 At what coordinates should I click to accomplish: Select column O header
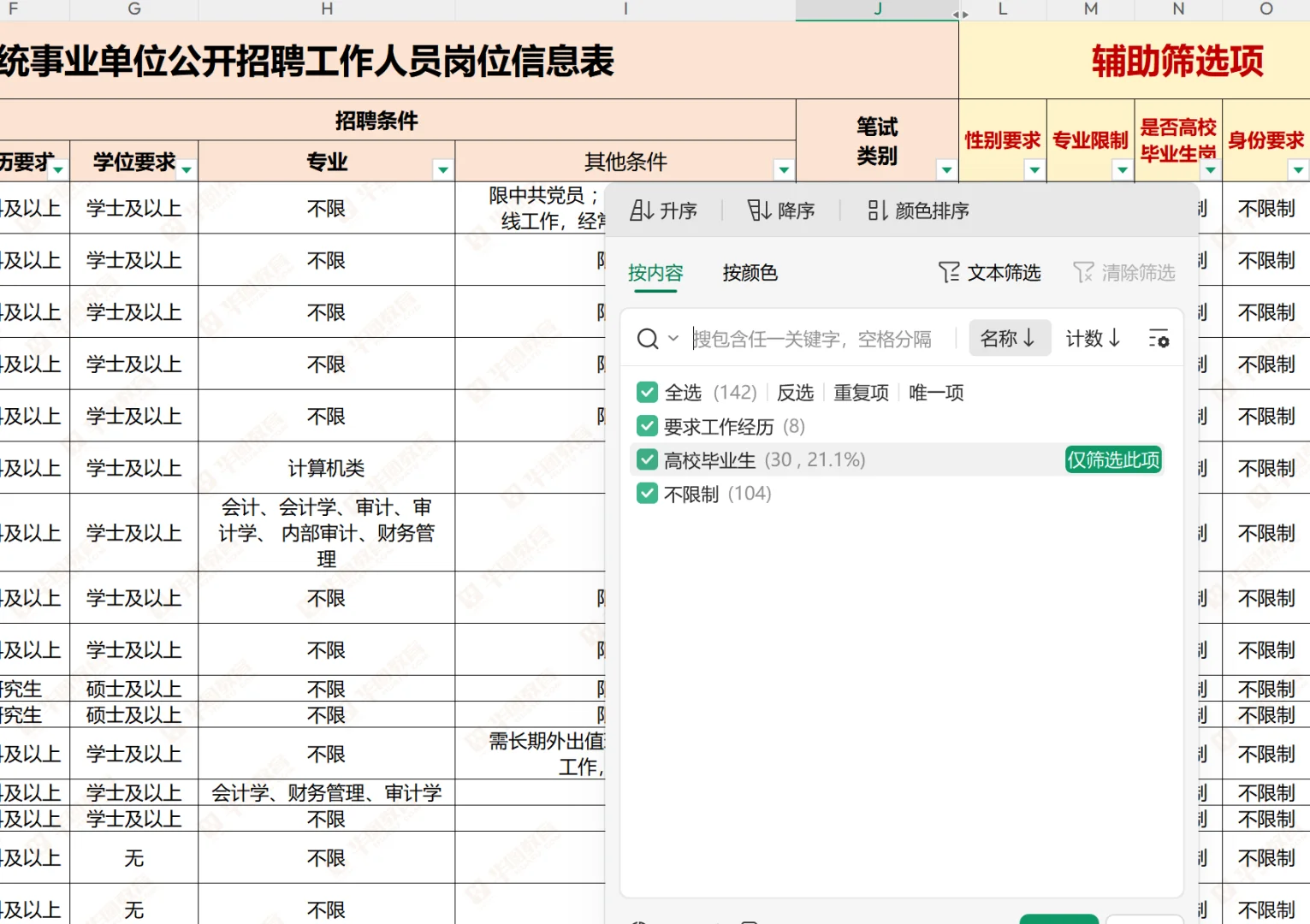point(1266,9)
